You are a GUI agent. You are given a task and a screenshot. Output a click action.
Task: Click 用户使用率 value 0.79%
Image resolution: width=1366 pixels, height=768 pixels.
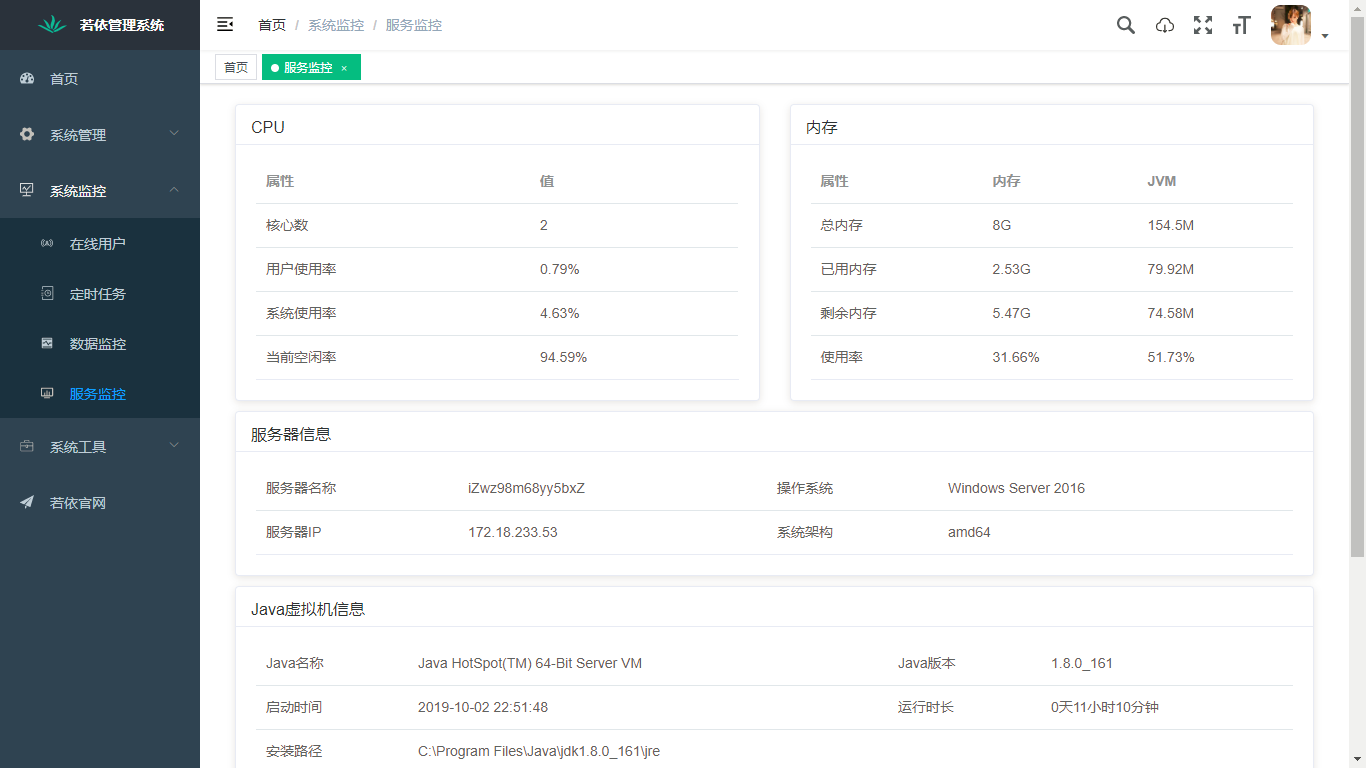[x=560, y=269]
